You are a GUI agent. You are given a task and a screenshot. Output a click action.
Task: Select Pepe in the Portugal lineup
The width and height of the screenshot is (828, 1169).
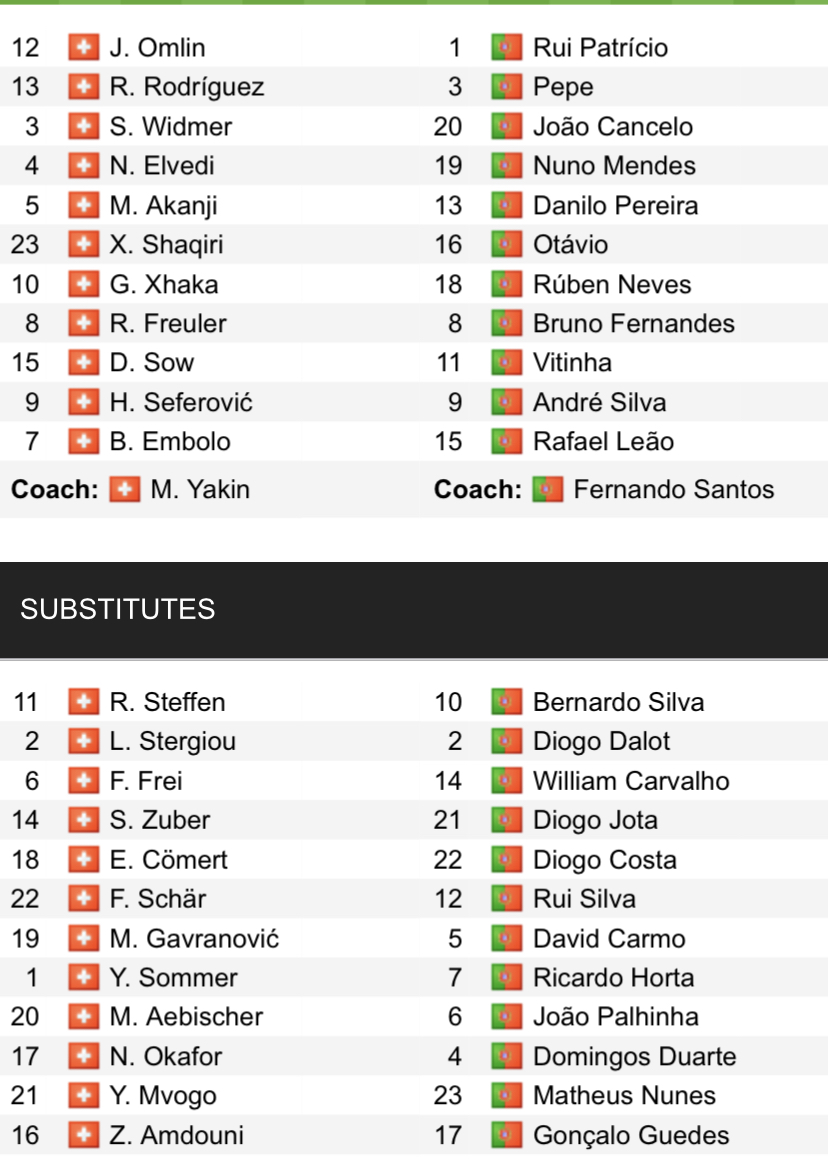coord(563,87)
